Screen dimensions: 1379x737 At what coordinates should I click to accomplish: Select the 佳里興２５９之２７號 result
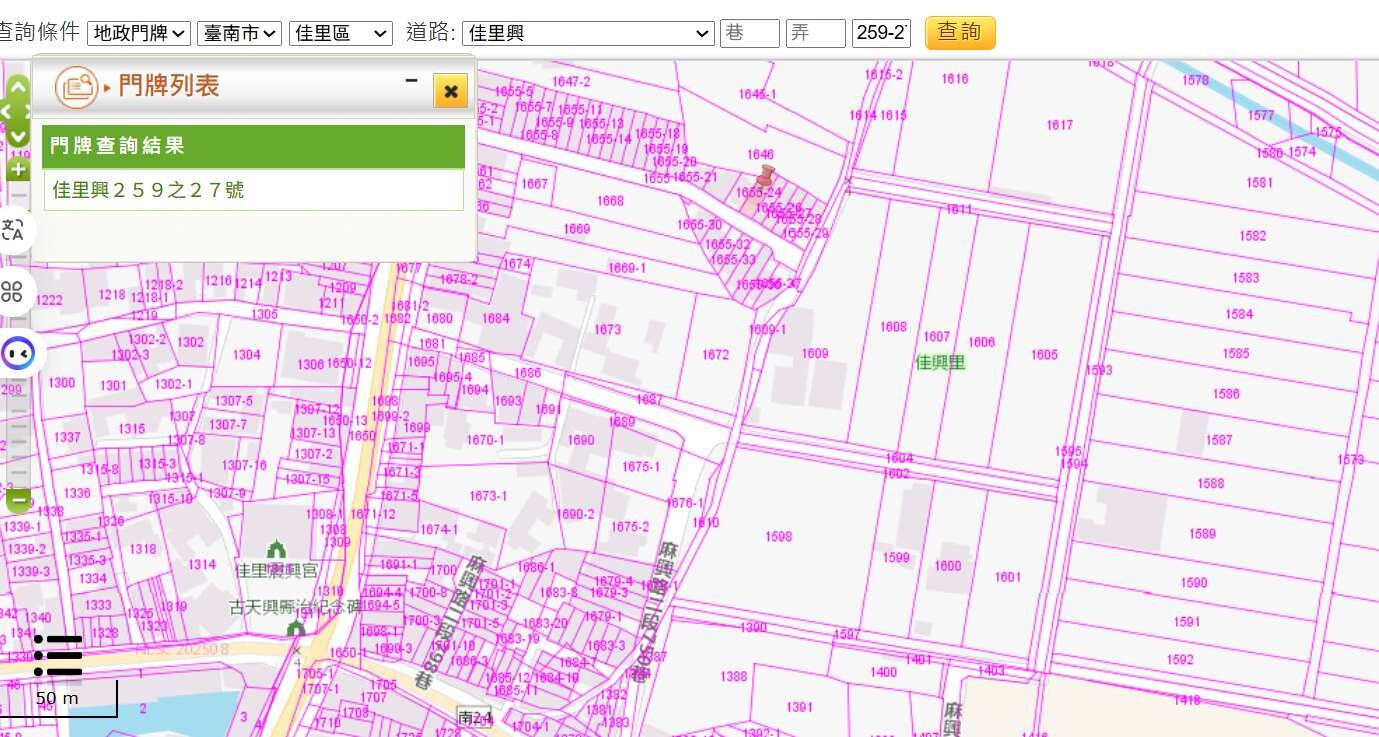[x=148, y=190]
